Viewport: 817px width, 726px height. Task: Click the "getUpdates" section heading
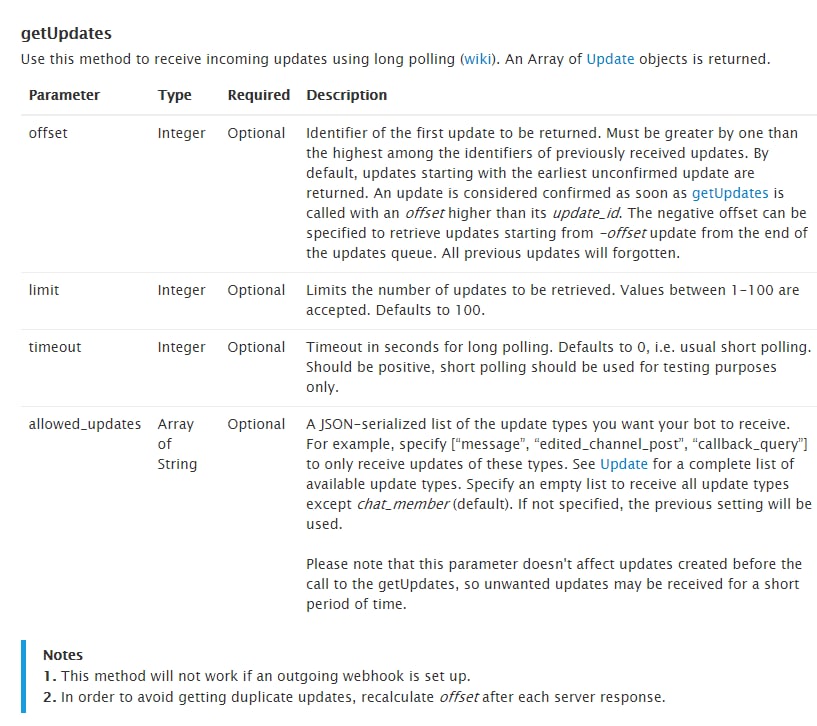66,34
